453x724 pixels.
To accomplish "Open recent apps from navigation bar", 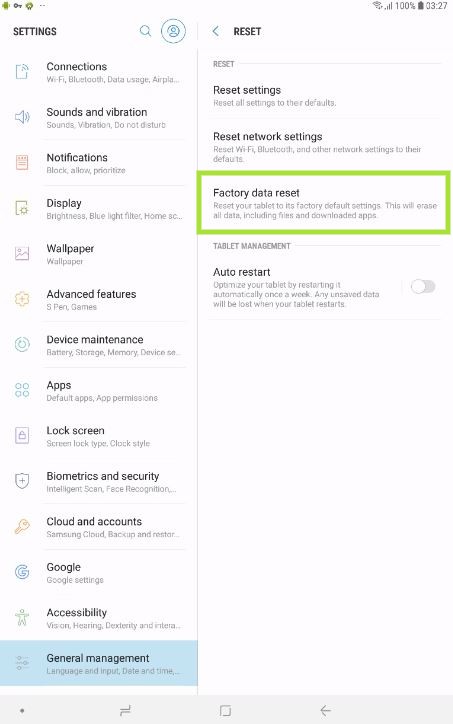I will (x=125, y=710).
